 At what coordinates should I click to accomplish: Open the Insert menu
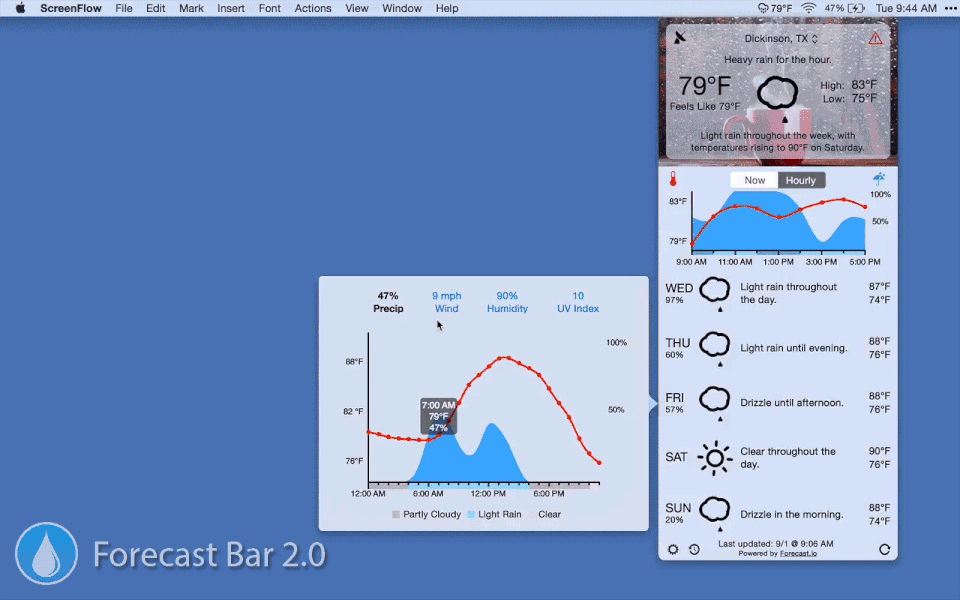coord(231,8)
